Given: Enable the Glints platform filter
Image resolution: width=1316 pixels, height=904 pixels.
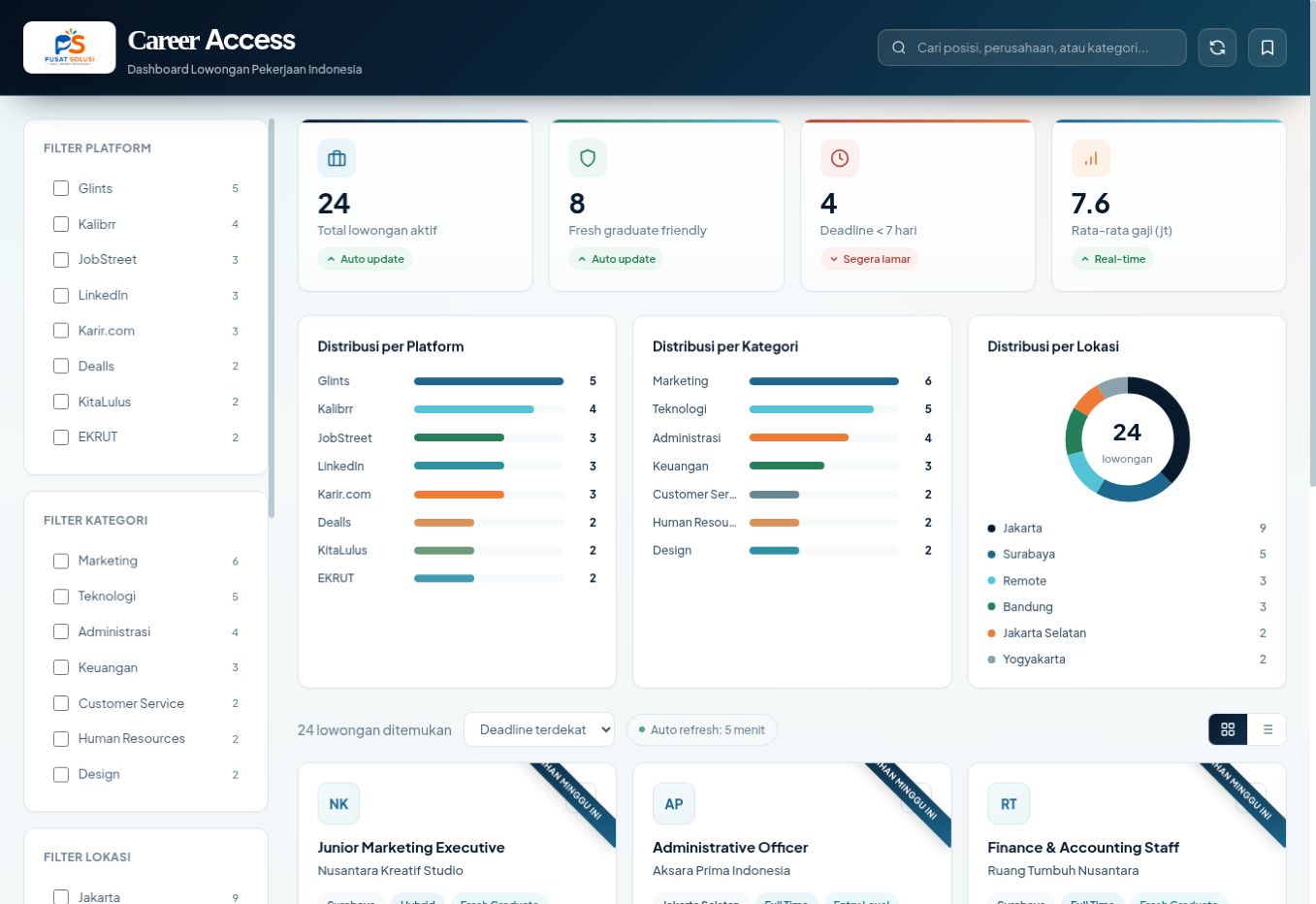Looking at the screenshot, I should point(61,188).
